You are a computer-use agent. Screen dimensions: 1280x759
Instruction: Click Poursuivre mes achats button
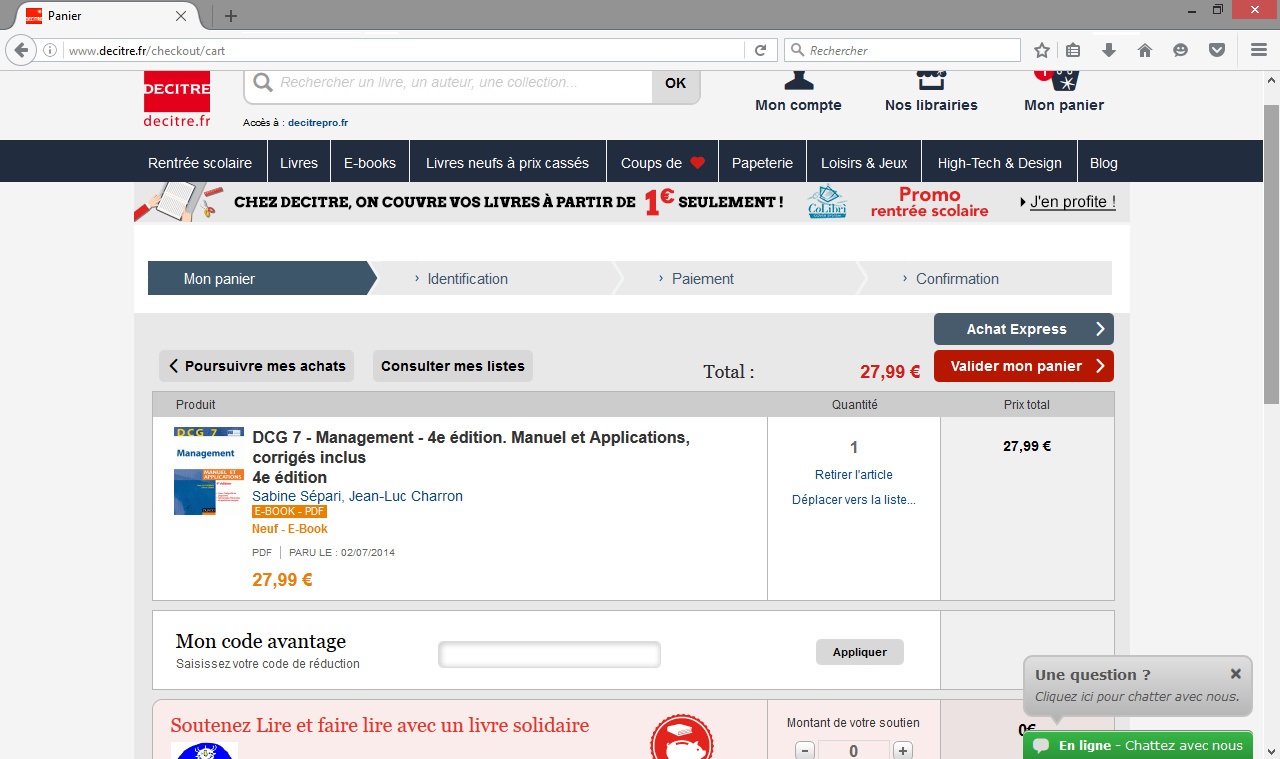[x=257, y=366]
